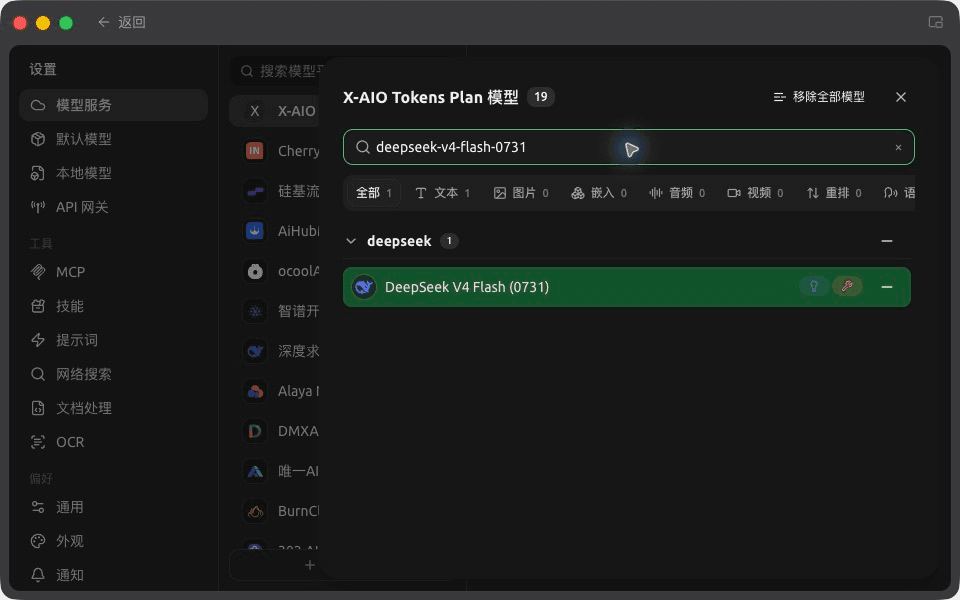Click the DeepSeek V4 Flash (0731) model row

[627, 287]
